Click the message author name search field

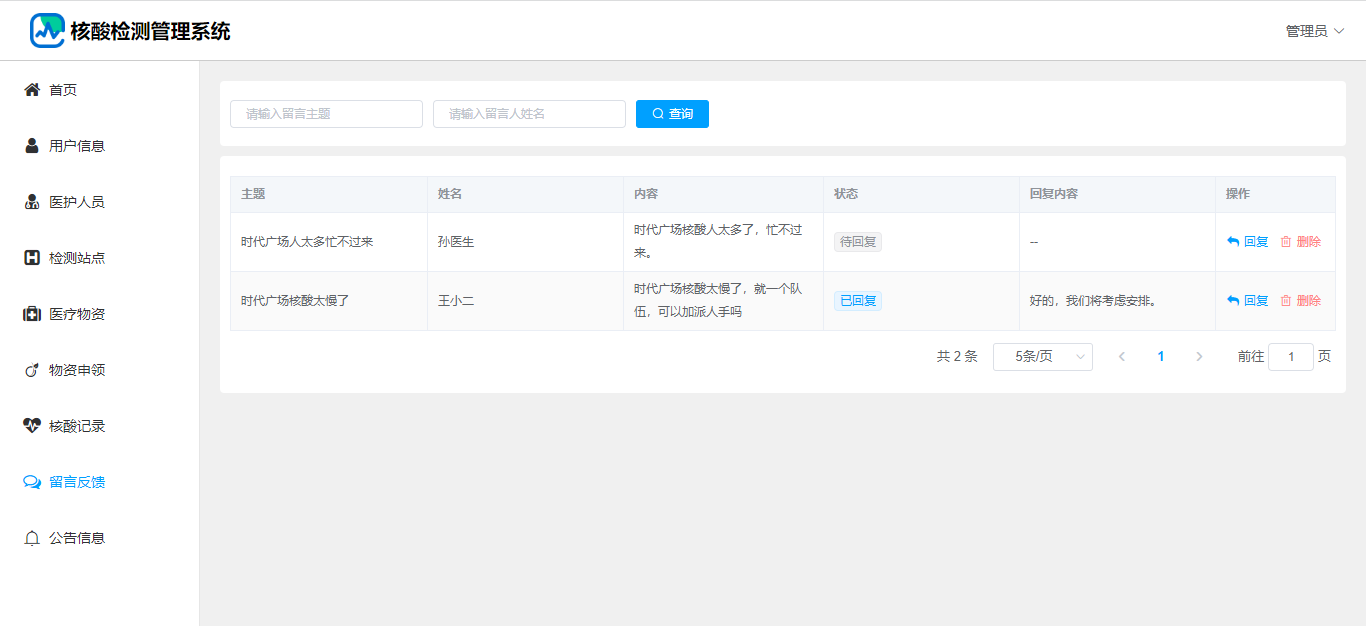point(529,114)
